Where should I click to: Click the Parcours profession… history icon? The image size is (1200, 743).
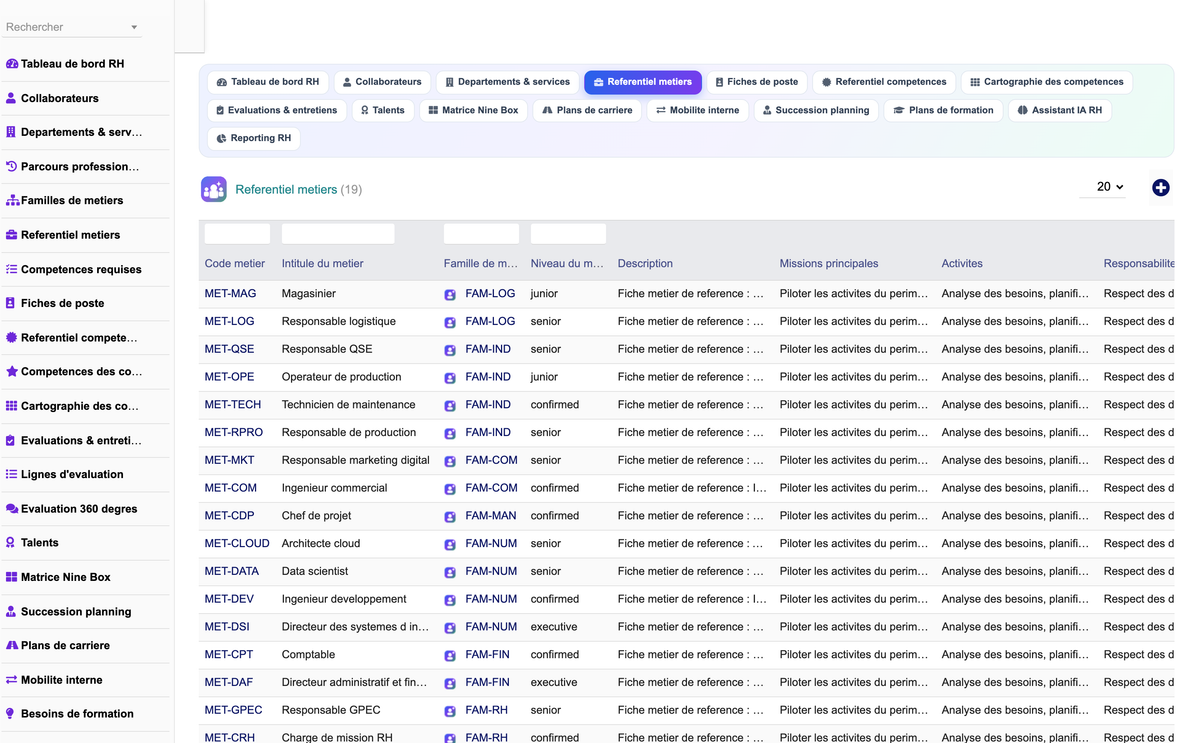click(12, 166)
